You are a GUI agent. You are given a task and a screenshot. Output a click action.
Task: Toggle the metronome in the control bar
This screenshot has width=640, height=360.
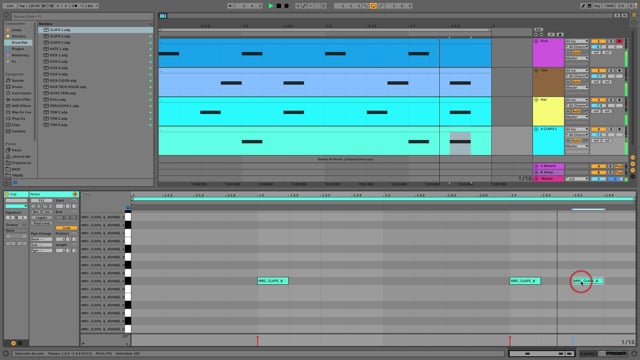point(76,6)
